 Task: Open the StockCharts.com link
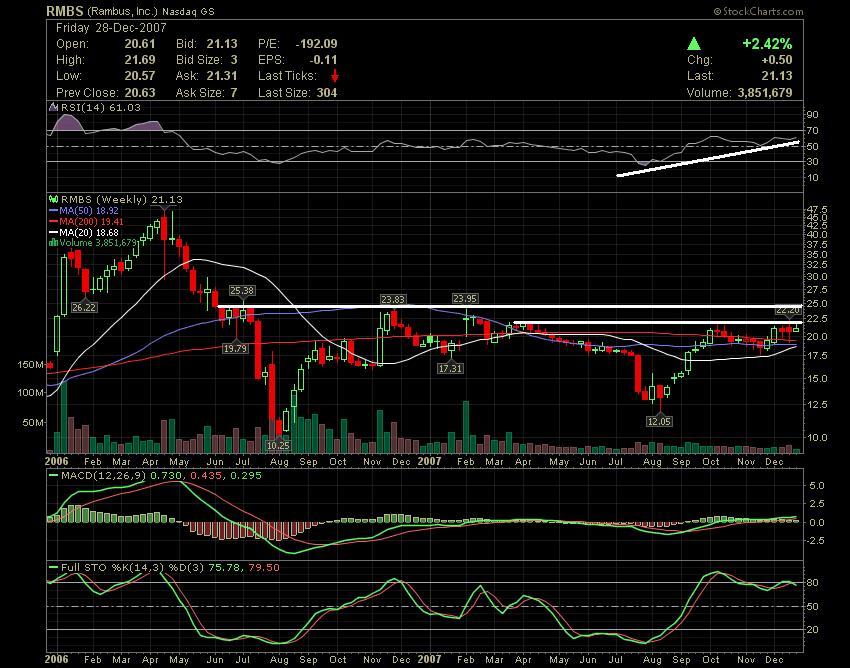coord(758,11)
